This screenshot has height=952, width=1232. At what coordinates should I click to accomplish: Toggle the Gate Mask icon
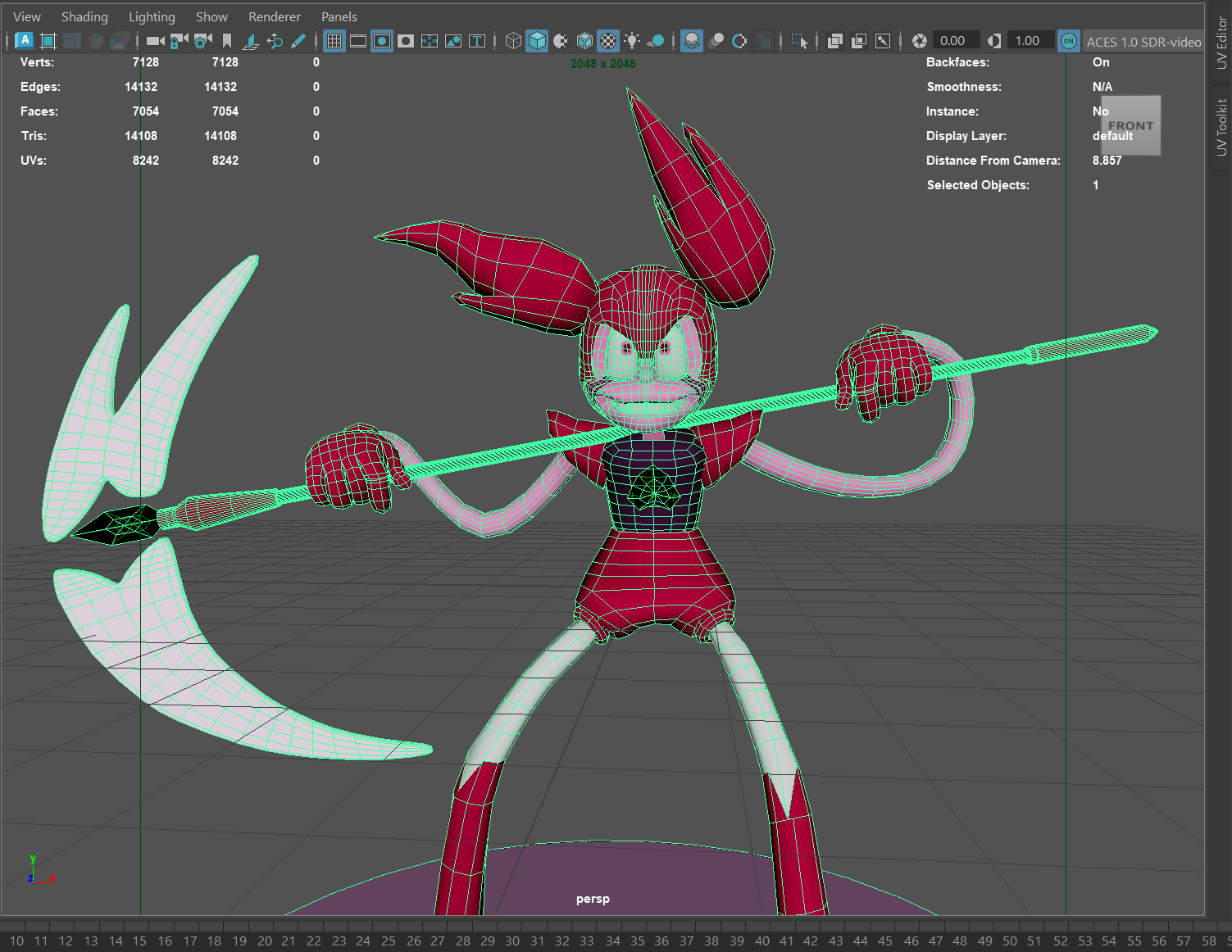(406, 41)
